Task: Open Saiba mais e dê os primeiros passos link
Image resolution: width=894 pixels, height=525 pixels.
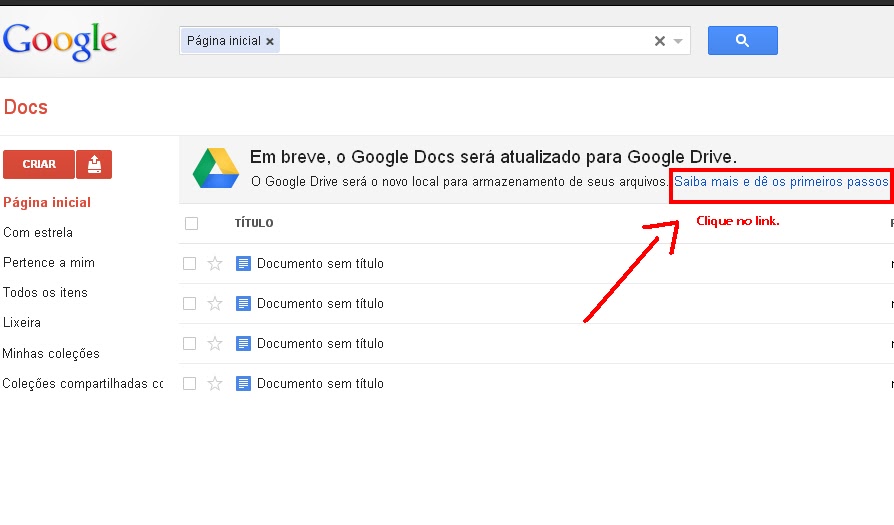Action: pyautogui.click(x=781, y=182)
